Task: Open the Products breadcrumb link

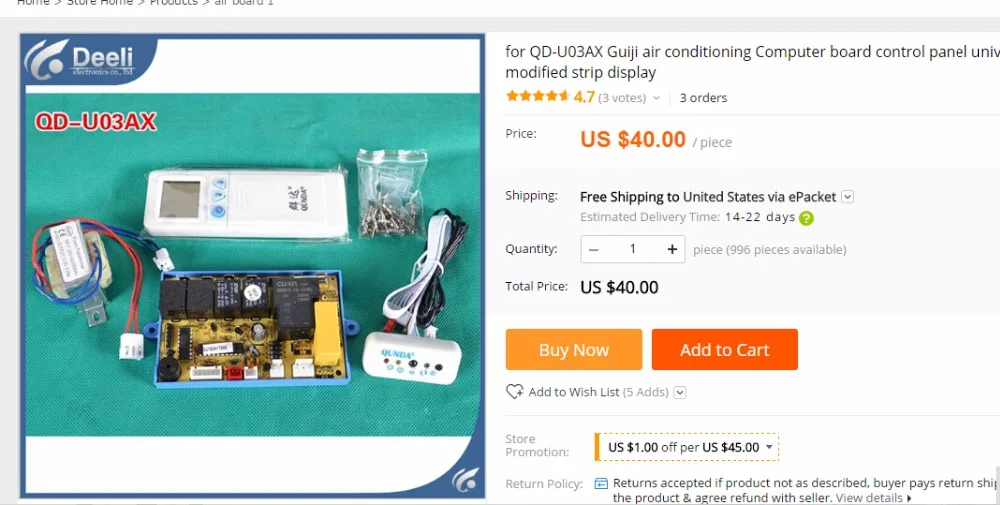Action: (174, 3)
